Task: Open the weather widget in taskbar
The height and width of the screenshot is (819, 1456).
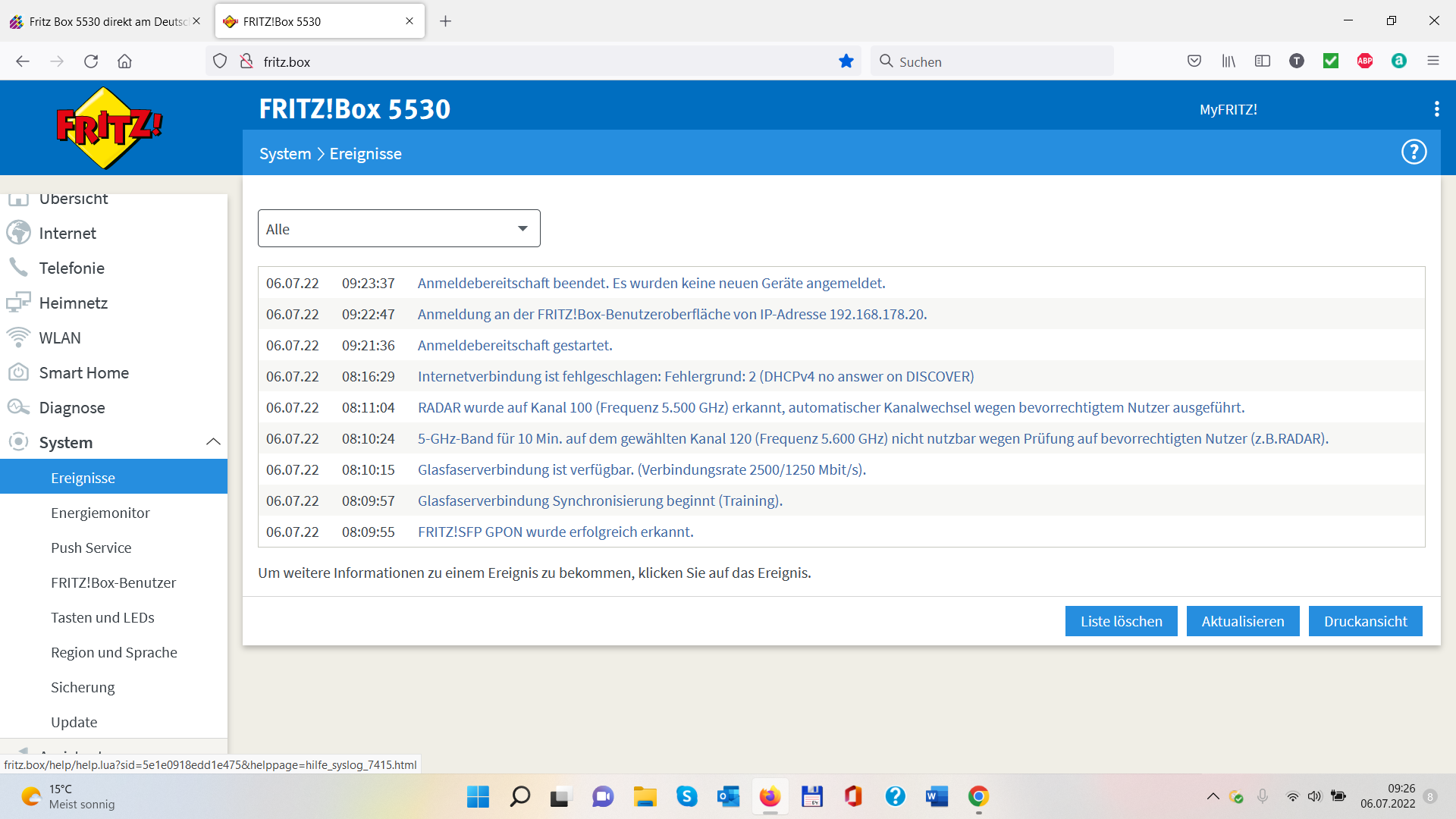Action: (68, 796)
